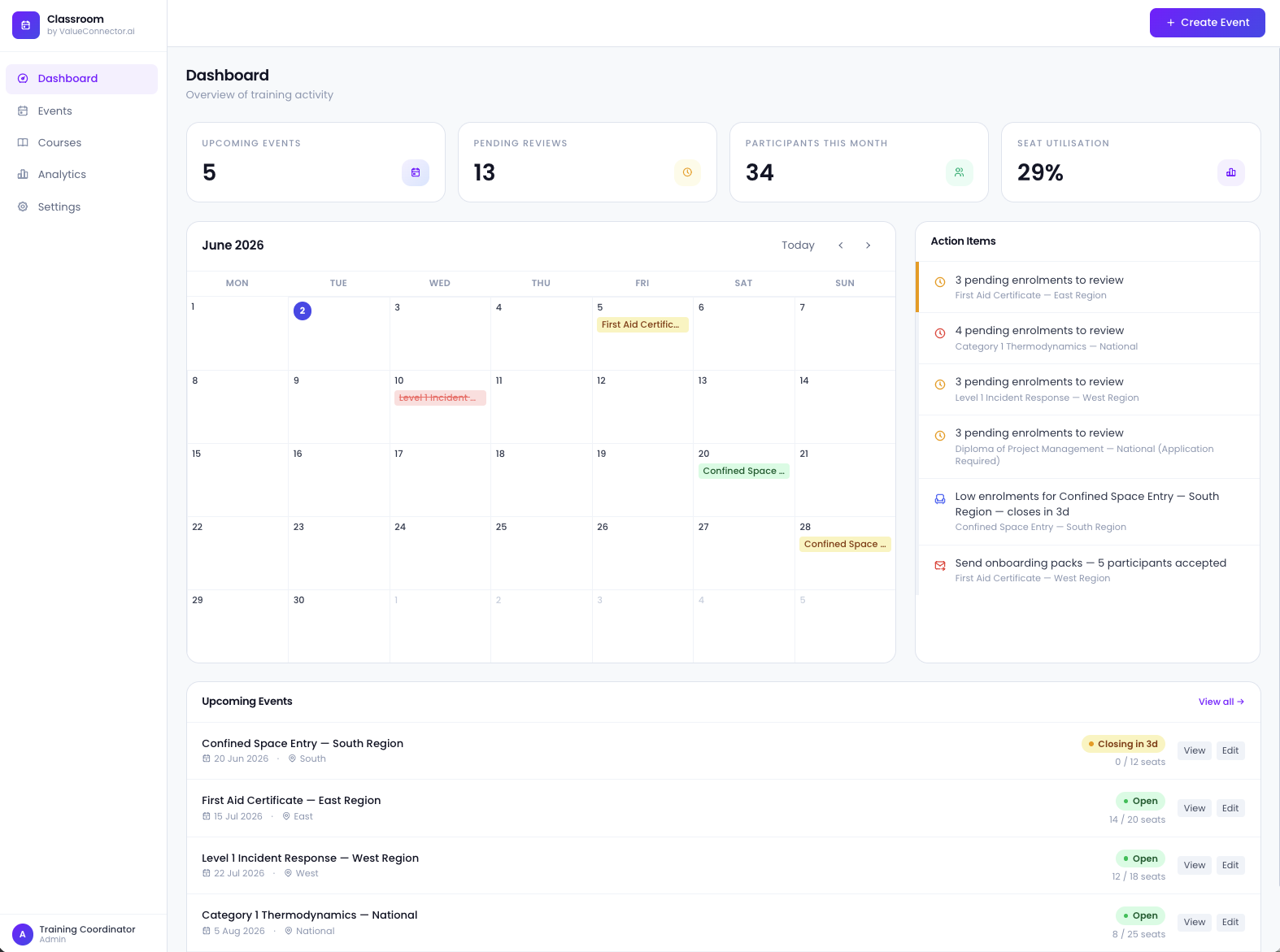Image resolution: width=1280 pixels, height=952 pixels.
Task: Click the clock icon for Diploma of Project Management
Action: coord(940,436)
